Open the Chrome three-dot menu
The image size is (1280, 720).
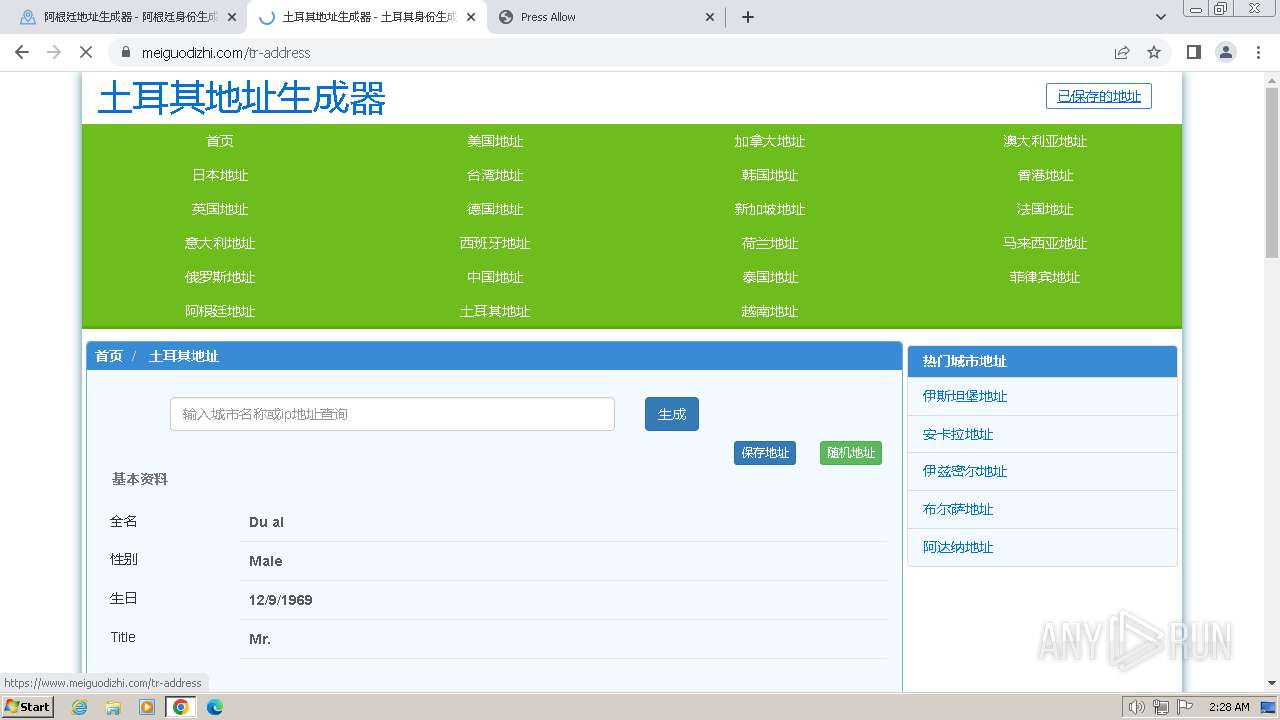coord(1258,52)
